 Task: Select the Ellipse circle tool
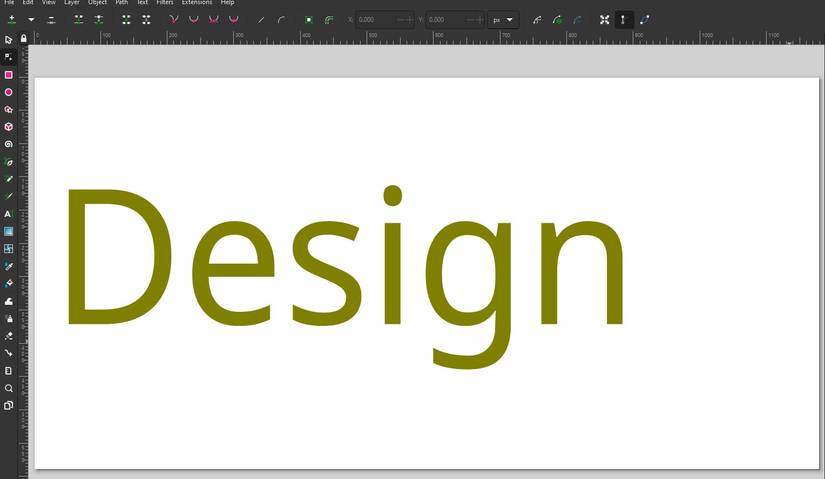click(8, 92)
